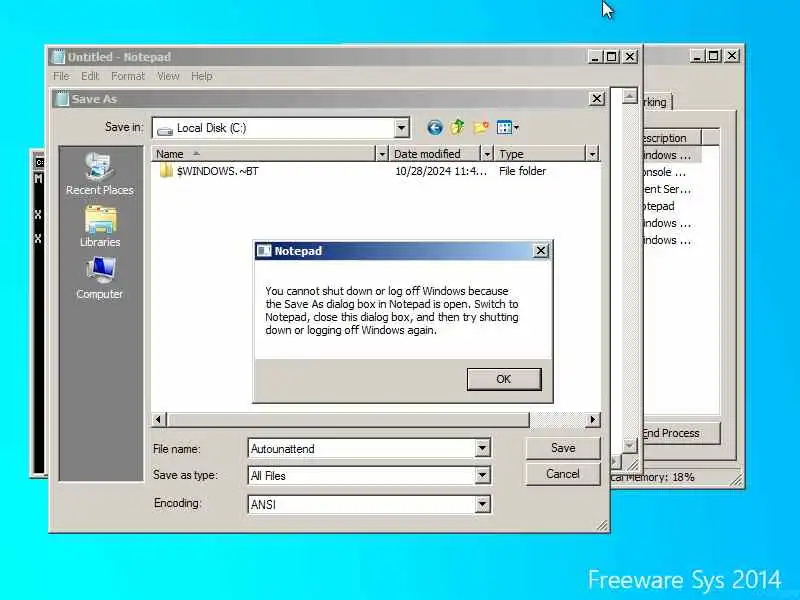Expand the File name dropdown arrow
This screenshot has width=800, height=600.
(482, 448)
